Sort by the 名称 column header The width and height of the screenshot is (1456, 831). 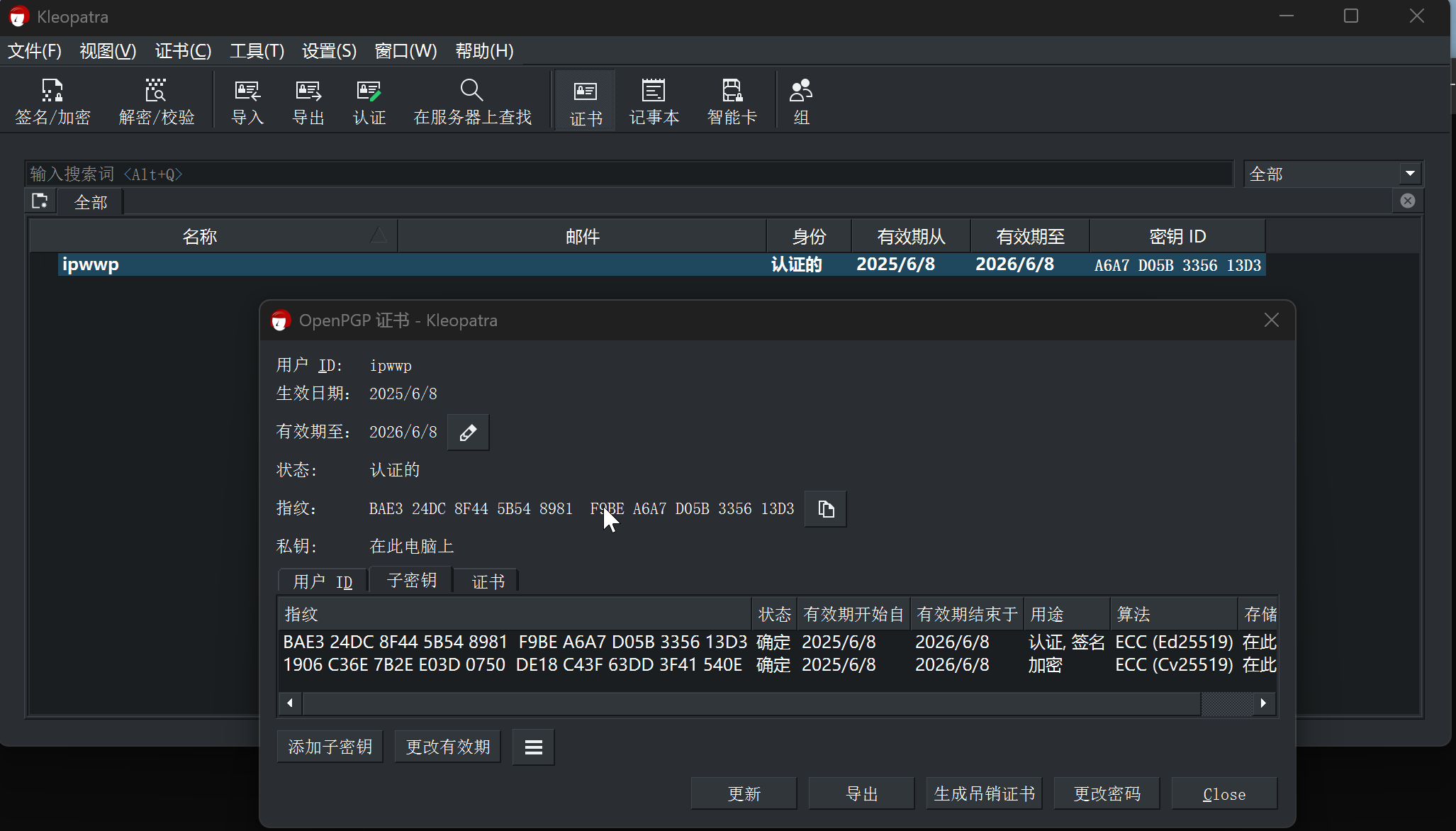[213, 236]
